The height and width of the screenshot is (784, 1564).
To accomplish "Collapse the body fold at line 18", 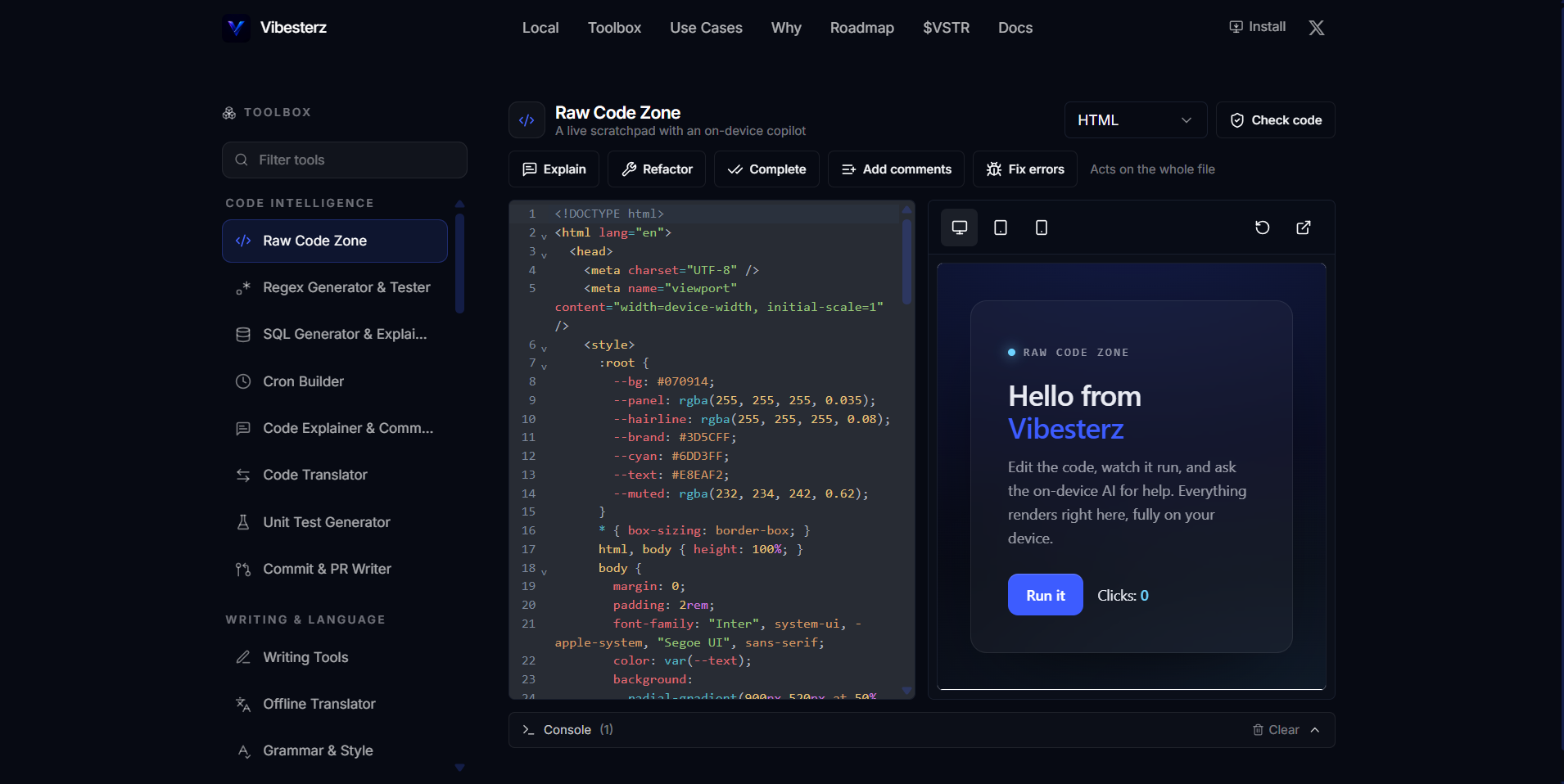I will pos(544,571).
